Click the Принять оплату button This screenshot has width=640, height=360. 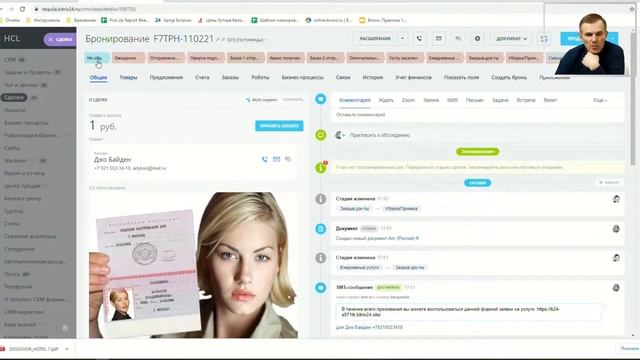(x=279, y=126)
